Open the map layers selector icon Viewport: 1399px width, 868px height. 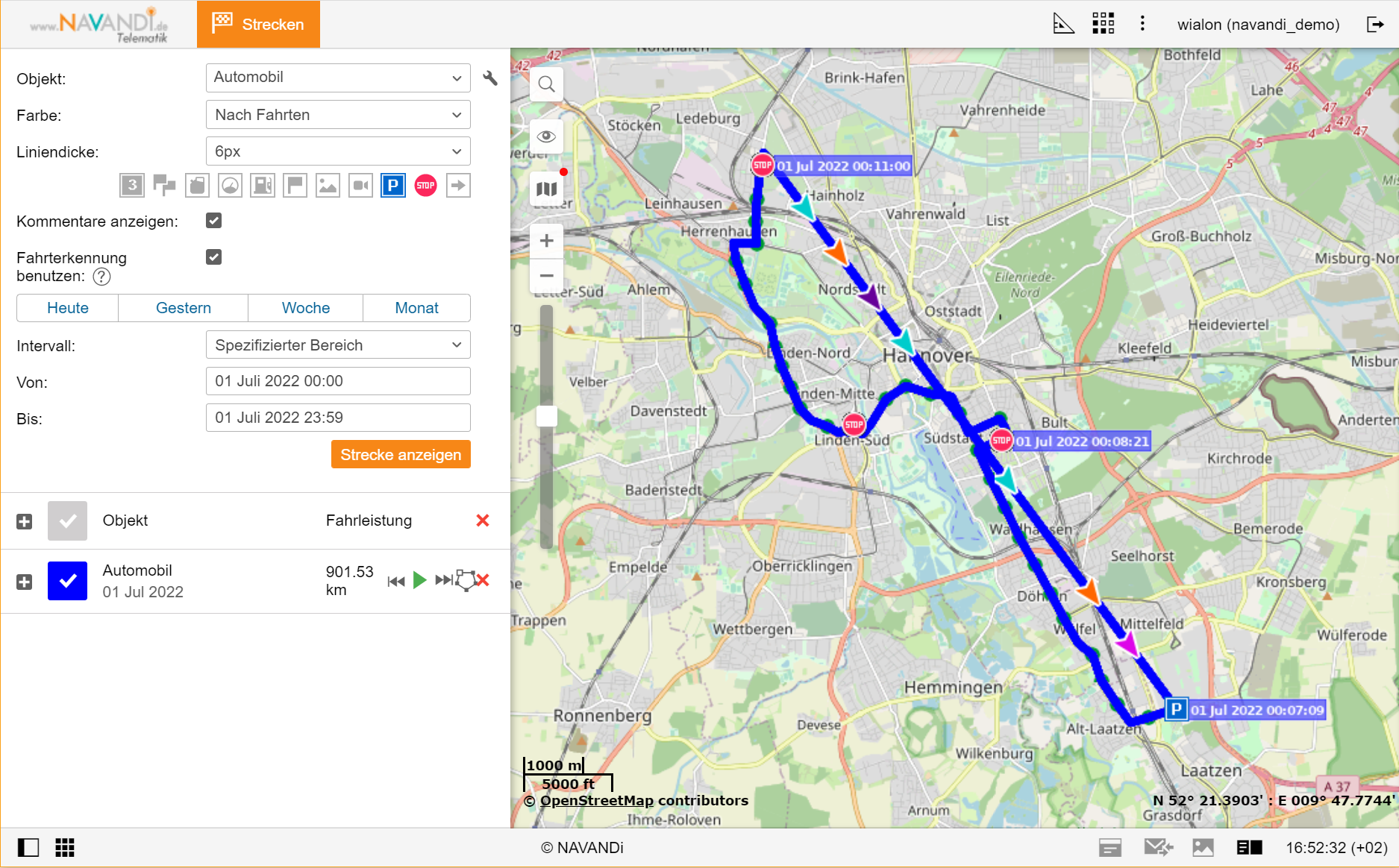(546, 189)
